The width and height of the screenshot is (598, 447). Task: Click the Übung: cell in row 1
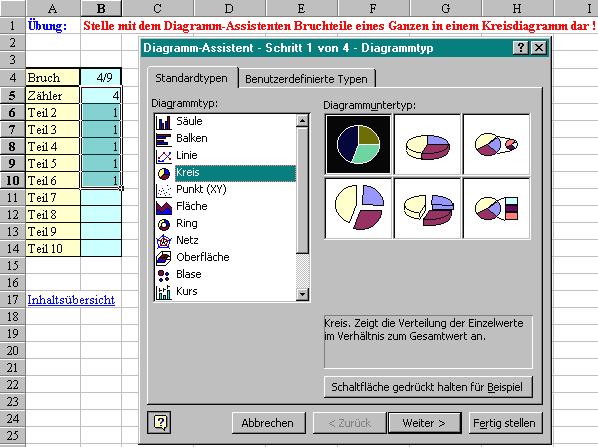53,26
